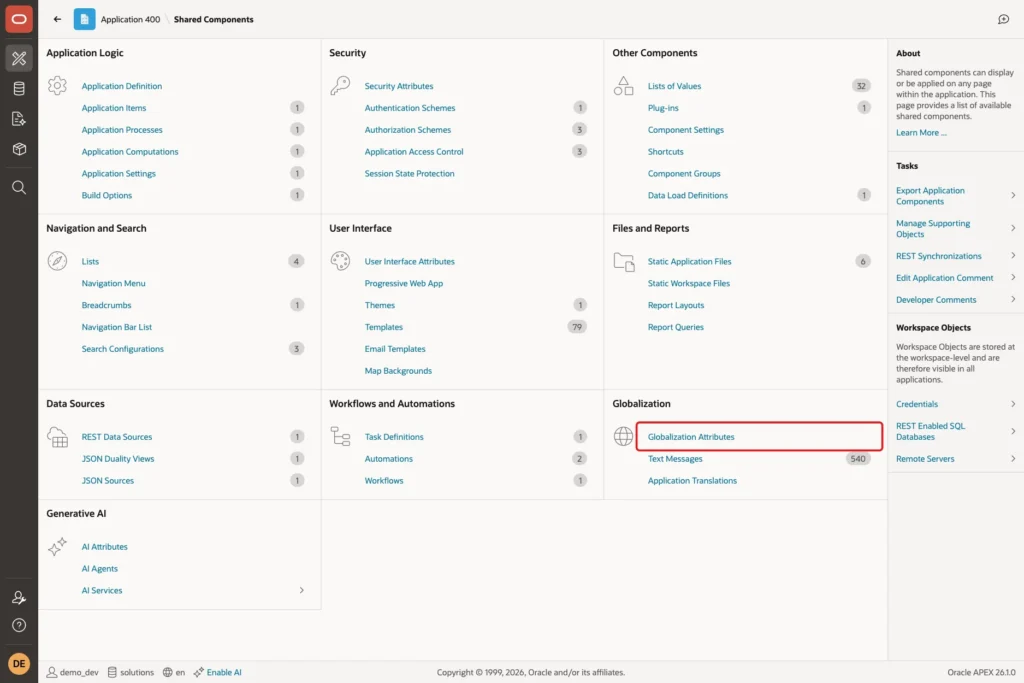Expand Developer Comments arrow

click(1013, 299)
